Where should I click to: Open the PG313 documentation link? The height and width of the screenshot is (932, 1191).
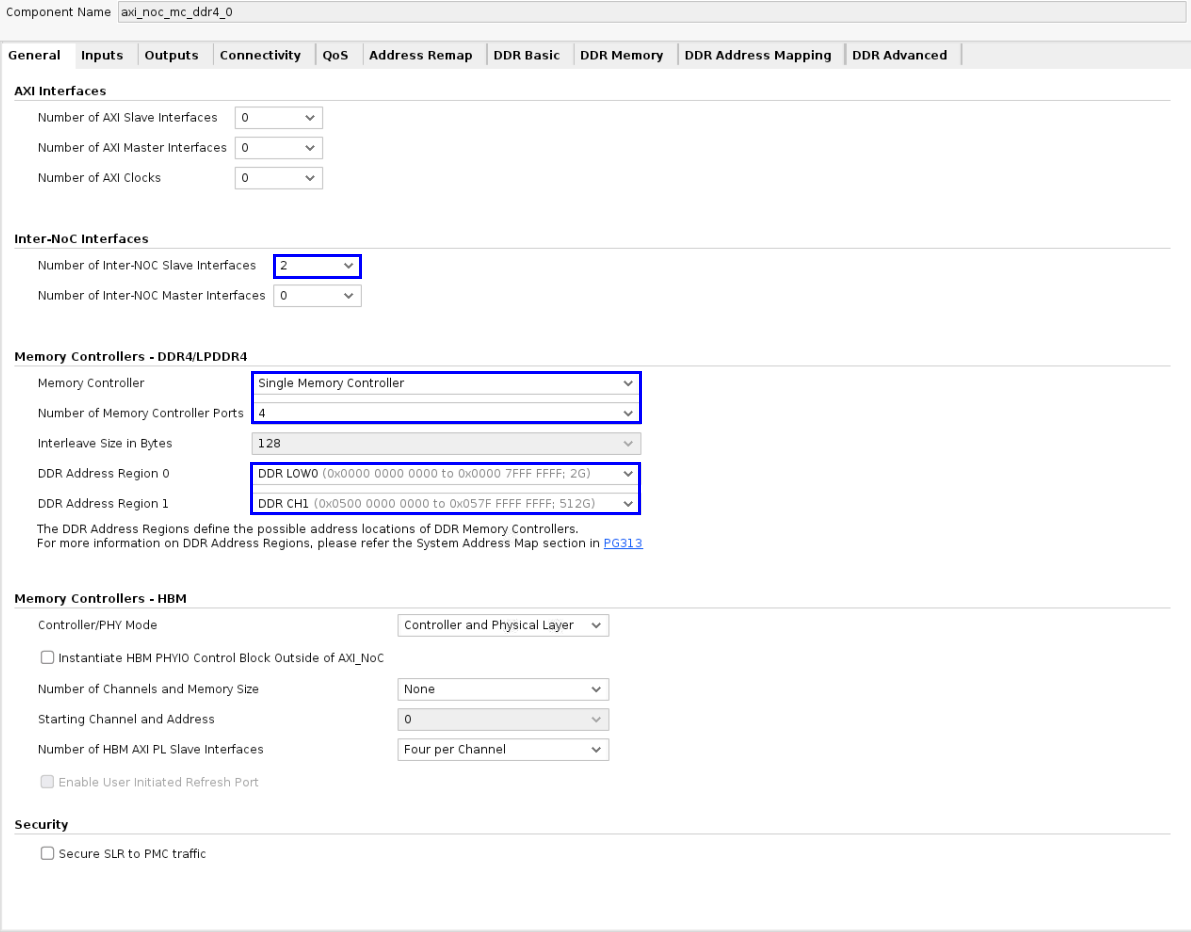coord(622,544)
